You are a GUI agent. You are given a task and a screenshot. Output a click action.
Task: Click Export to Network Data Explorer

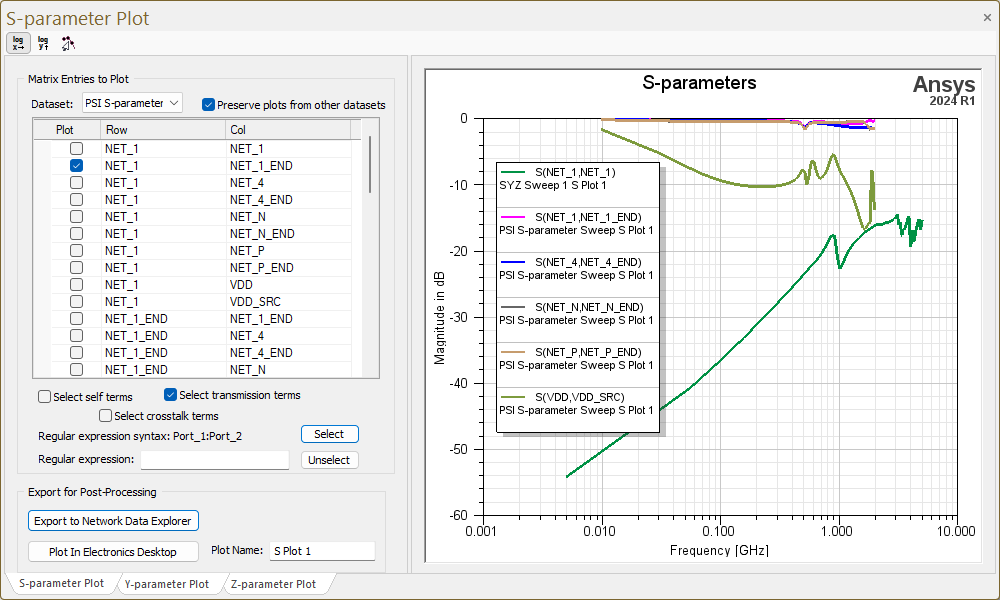tap(113, 520)
